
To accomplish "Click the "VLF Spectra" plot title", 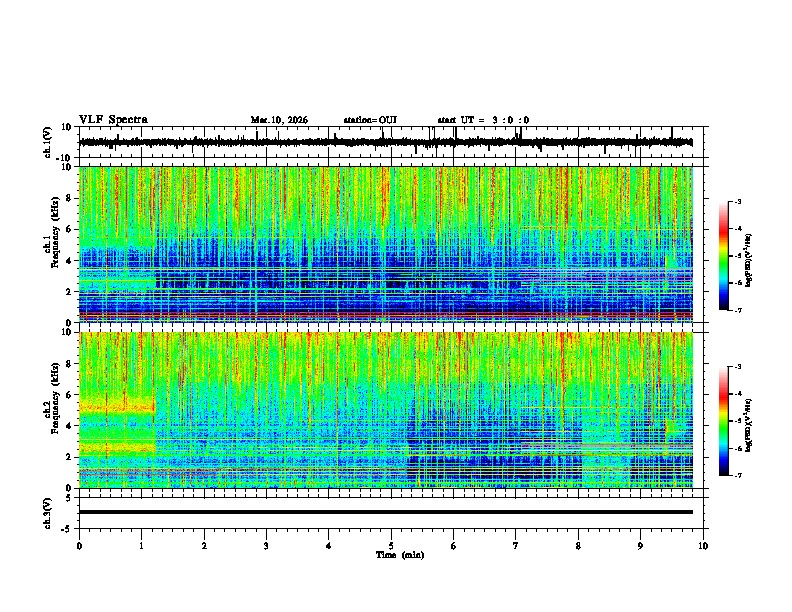I will pyautogui.click(x=113, y=120).
